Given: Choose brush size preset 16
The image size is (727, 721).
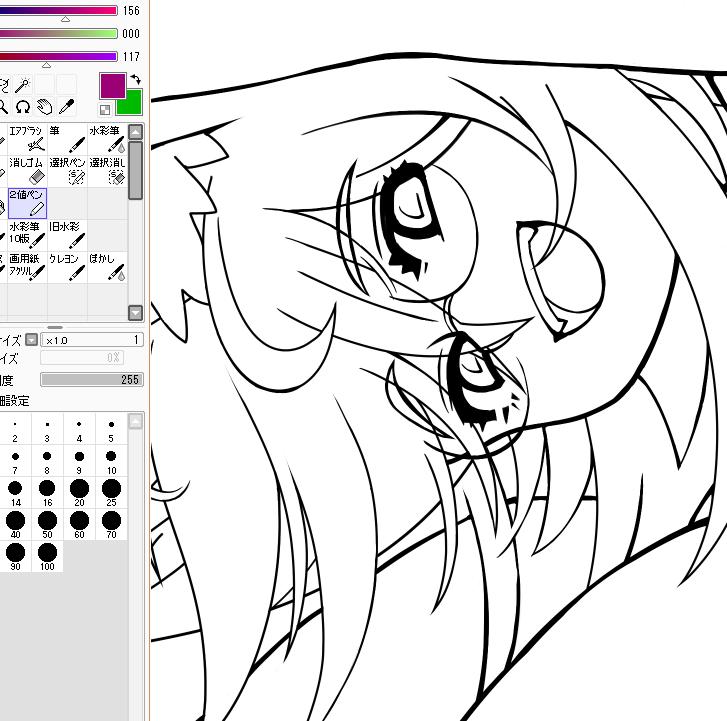Looking at the screenshot, I should [47, 494].
